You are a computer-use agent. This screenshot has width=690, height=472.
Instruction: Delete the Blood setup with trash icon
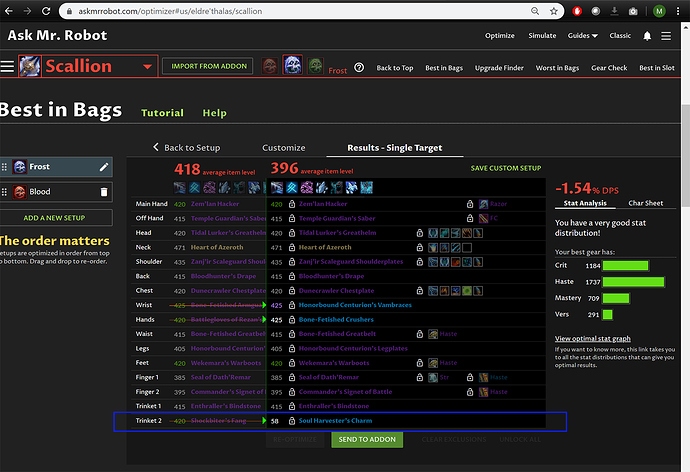click(x=104, y=192)
